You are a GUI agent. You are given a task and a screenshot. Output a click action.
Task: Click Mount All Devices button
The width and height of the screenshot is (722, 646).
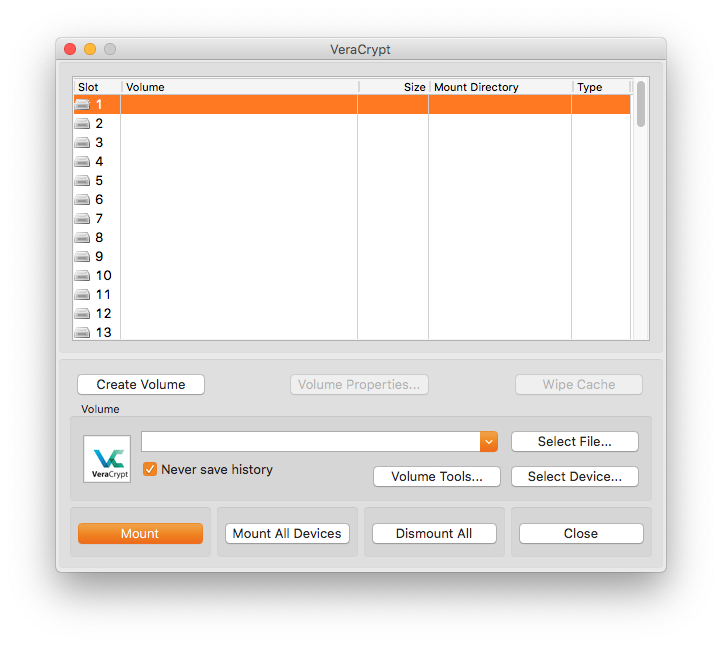[x=287, y=534]
